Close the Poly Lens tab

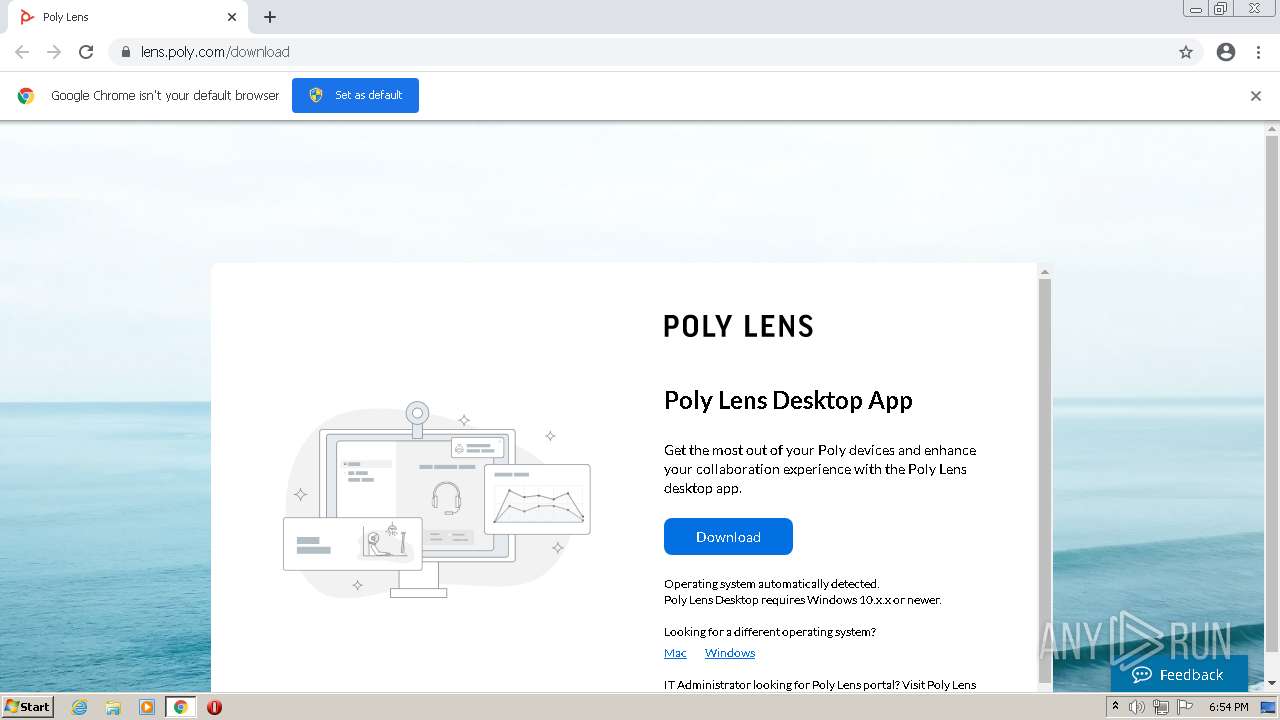coord(232,17)
